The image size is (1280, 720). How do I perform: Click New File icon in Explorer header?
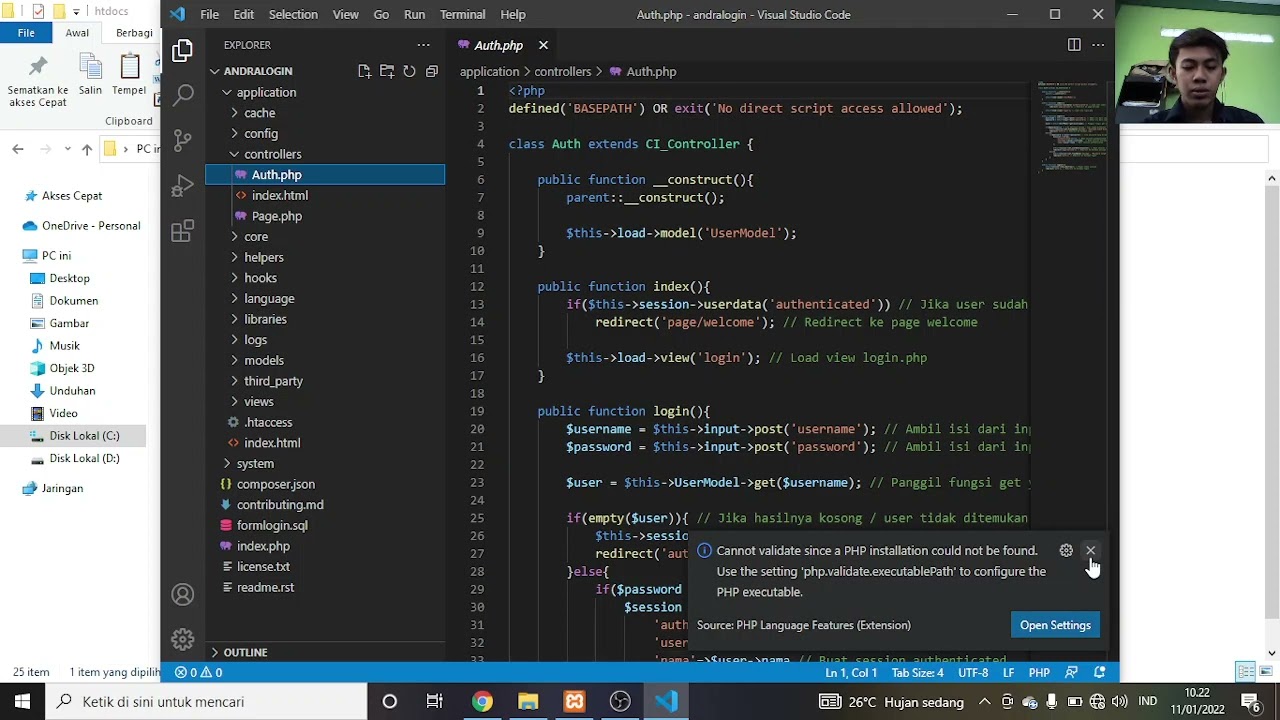tap(364, 71)
